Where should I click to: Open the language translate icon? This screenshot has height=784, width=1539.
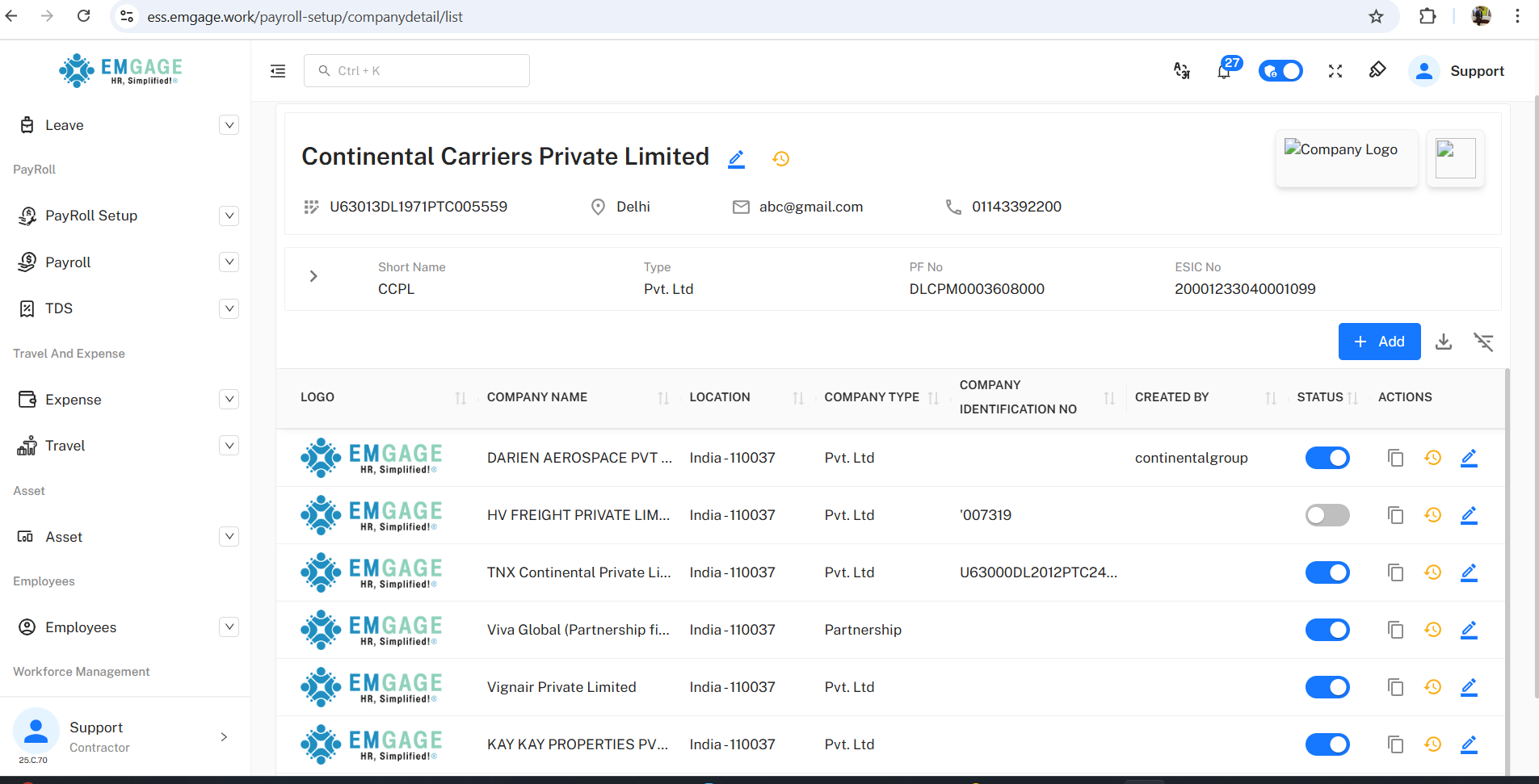[x=1181, y=71]
